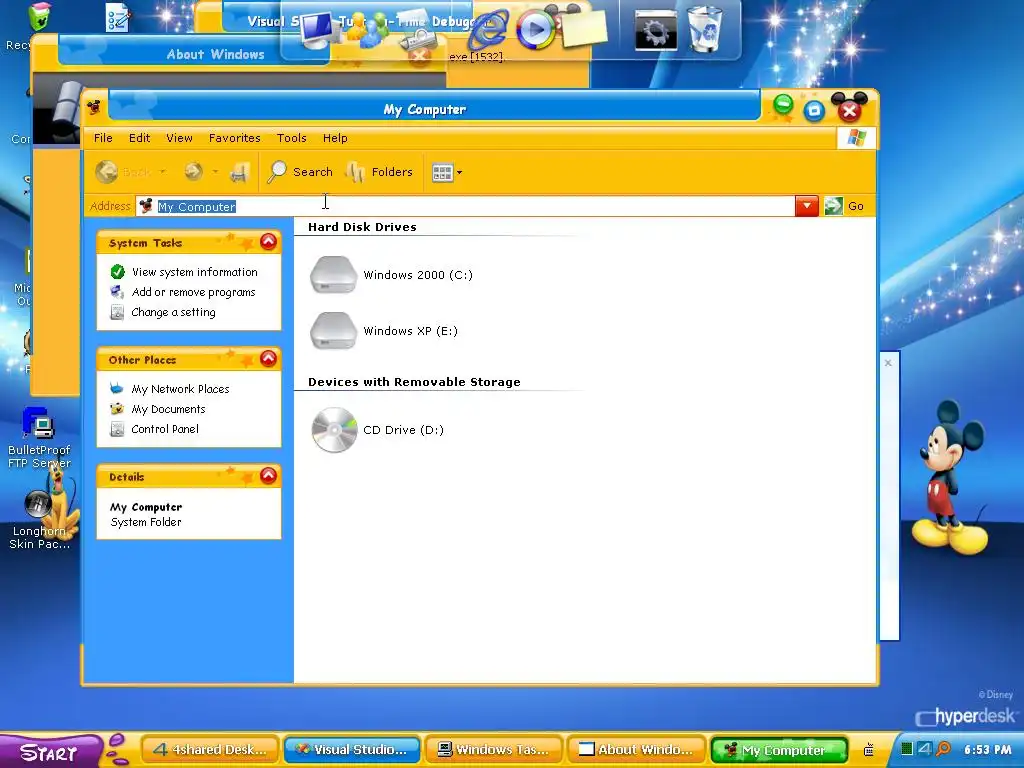Switch to Windows Tas... taskbar button
Viewport: 1024px width, 768px height.
pos(494,750)
